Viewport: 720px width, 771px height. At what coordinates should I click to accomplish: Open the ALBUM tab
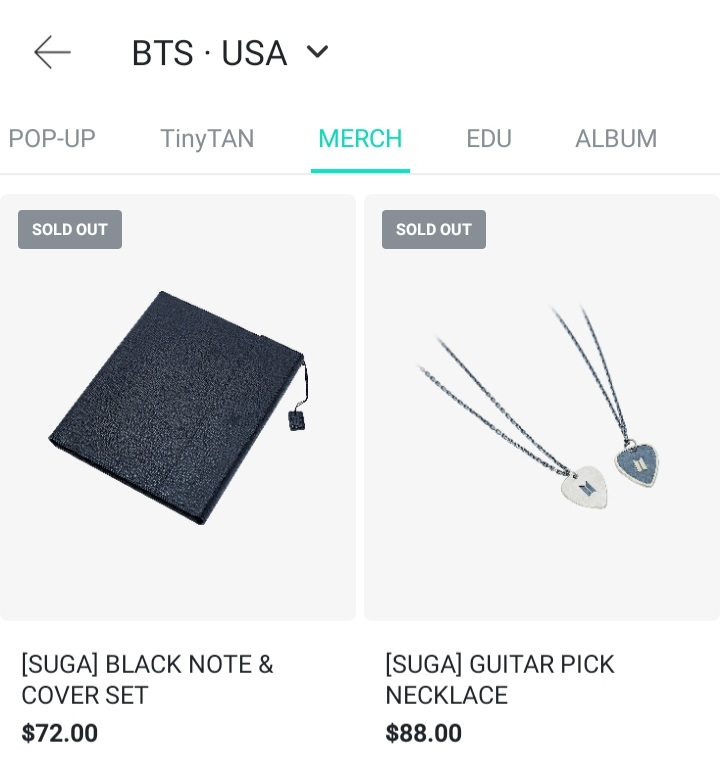(616, 139)
